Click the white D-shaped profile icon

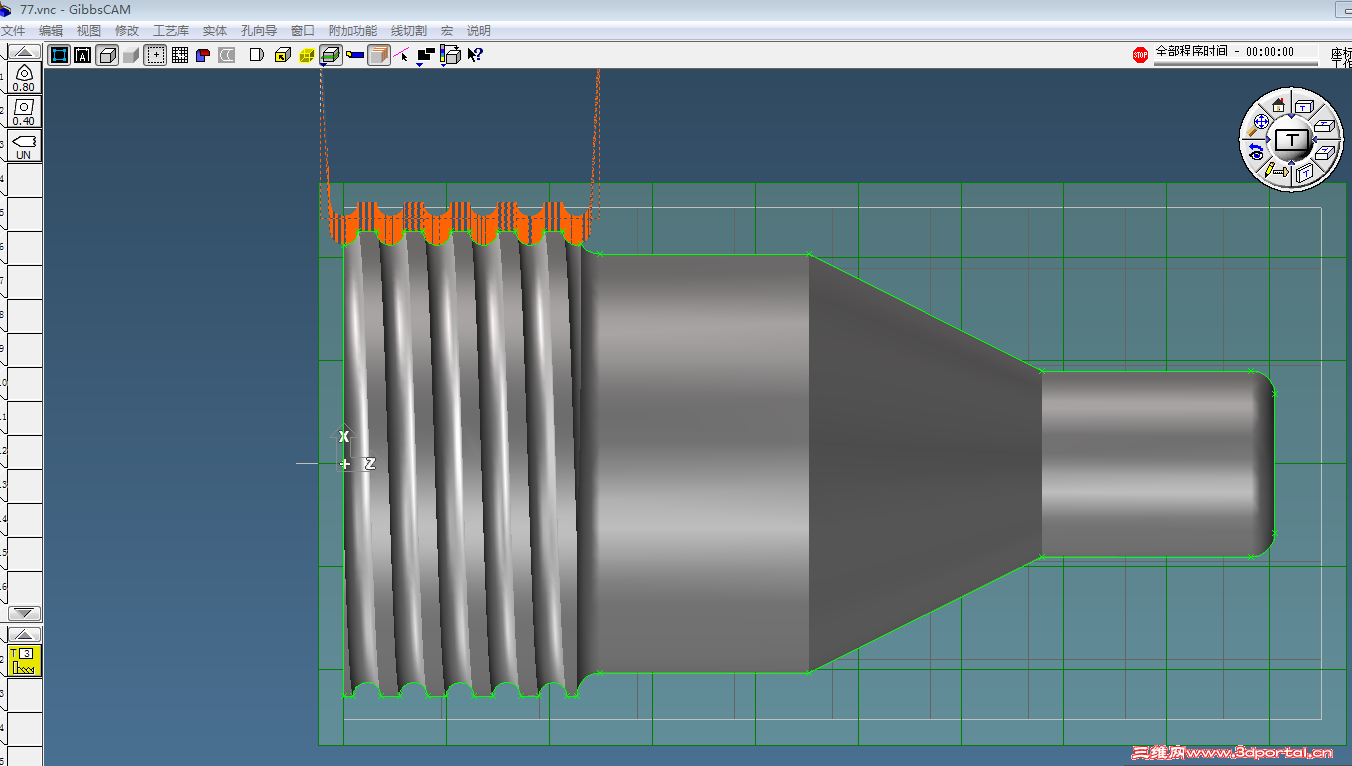(257, 55)
